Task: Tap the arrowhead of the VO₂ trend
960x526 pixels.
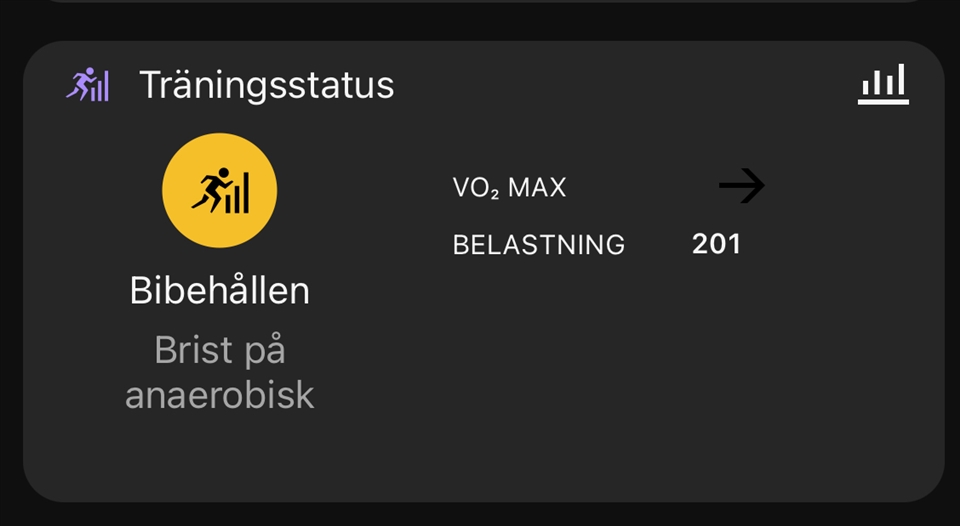Action: point(753,186)
